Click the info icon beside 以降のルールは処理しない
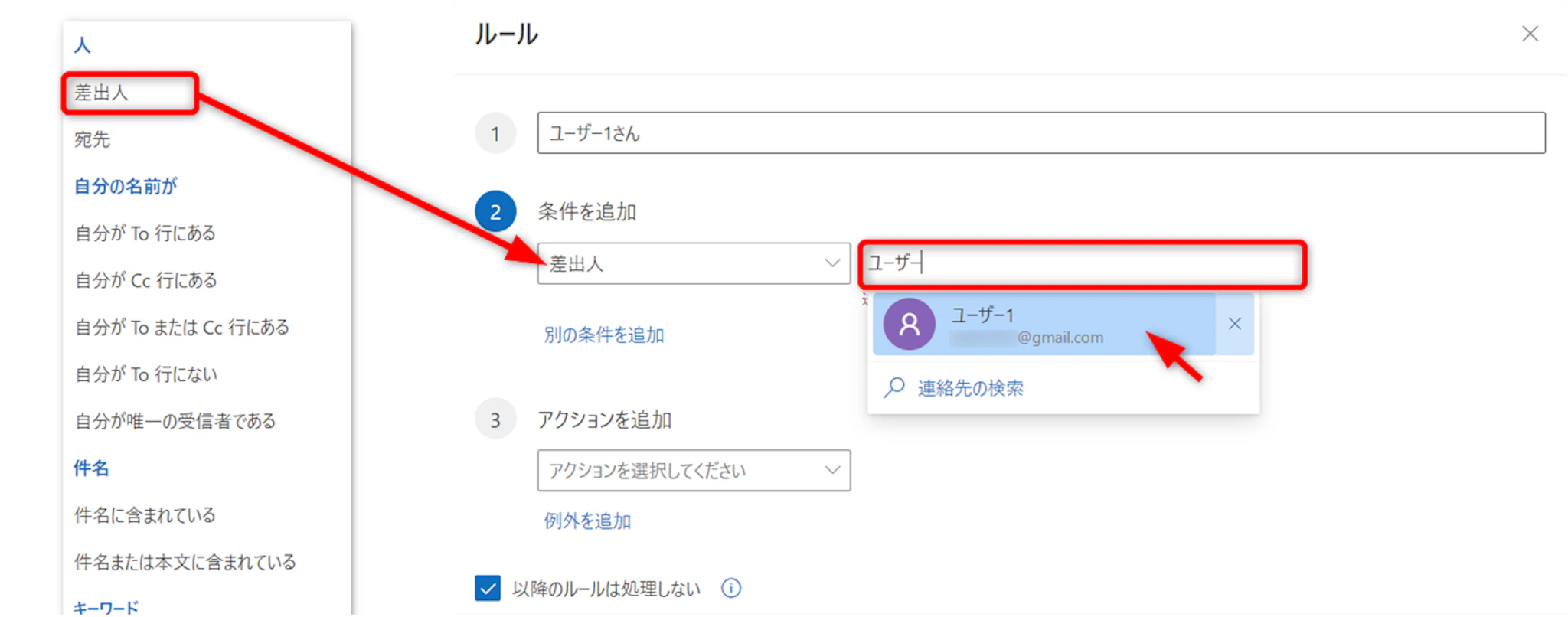 pyautogui.click(x=731, y=588)
